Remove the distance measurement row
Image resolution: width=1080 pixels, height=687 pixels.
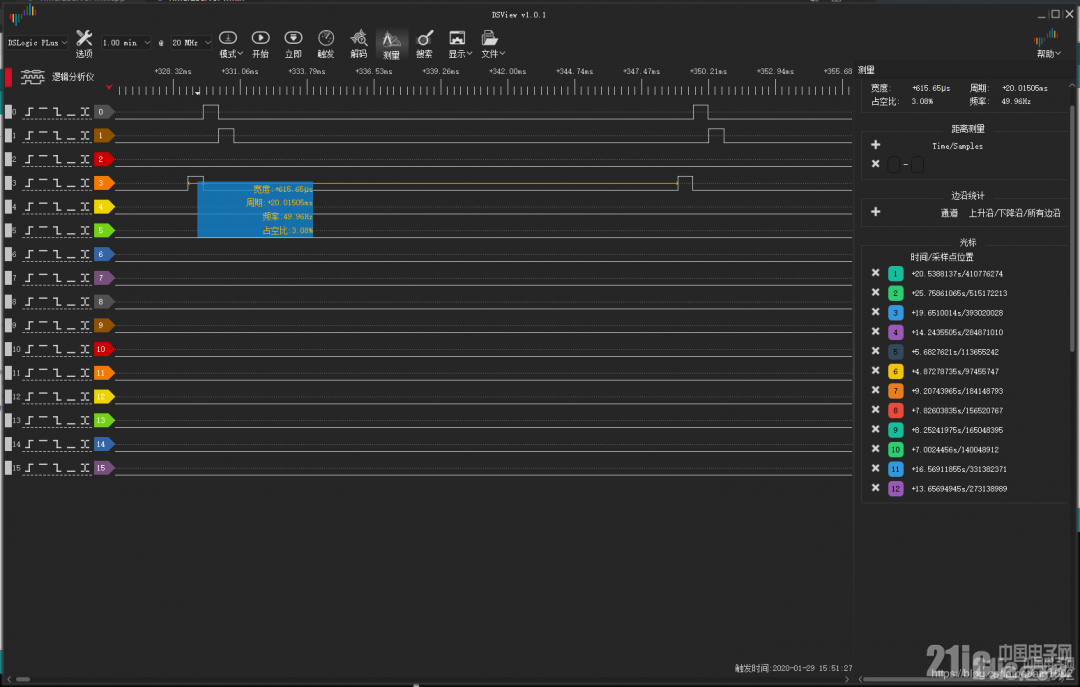(875, 164)
